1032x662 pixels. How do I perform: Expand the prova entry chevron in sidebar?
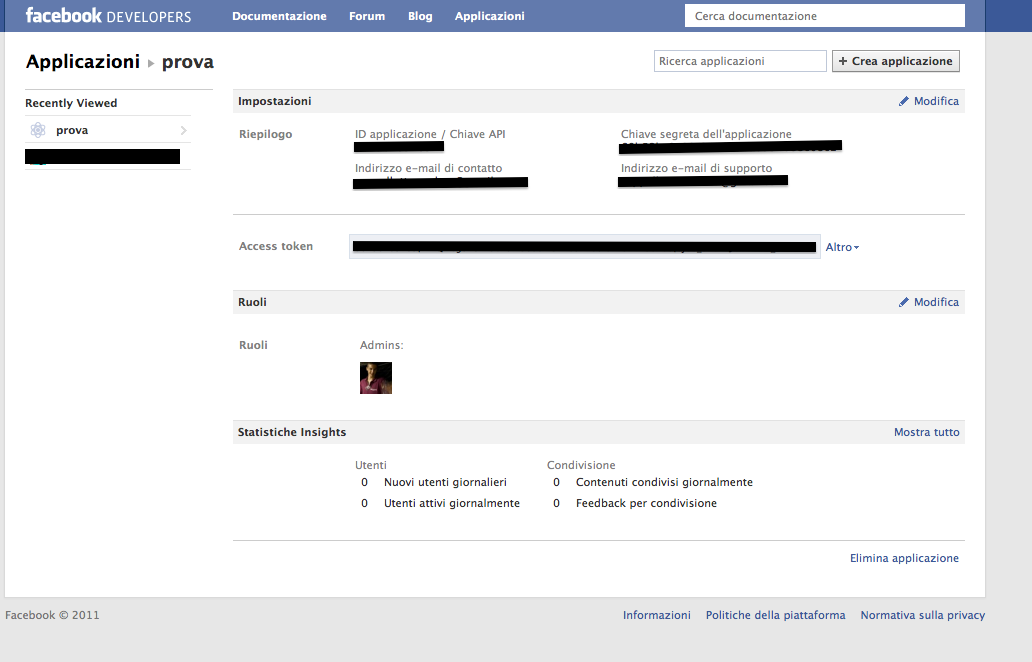[x=183, y=130]
